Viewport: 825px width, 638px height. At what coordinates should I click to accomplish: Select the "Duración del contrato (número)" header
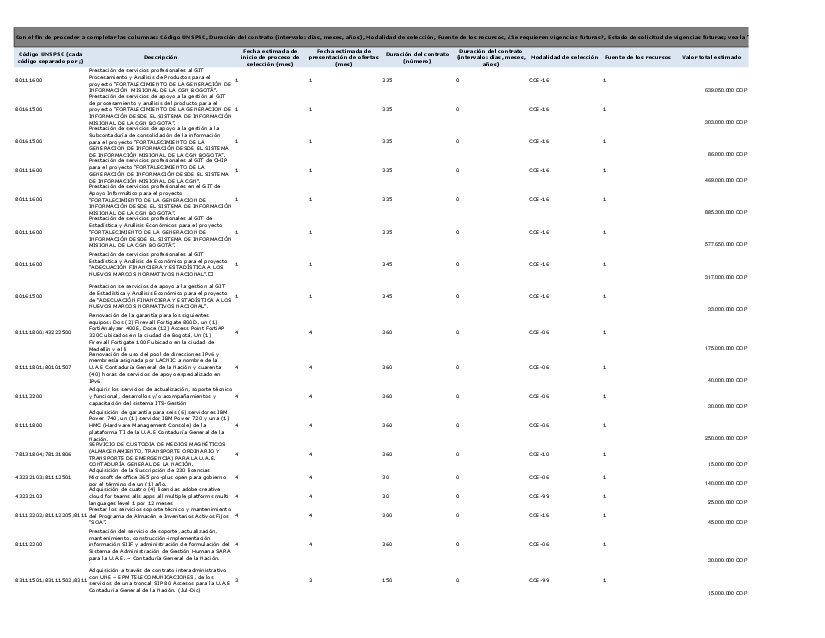point(417,57)
